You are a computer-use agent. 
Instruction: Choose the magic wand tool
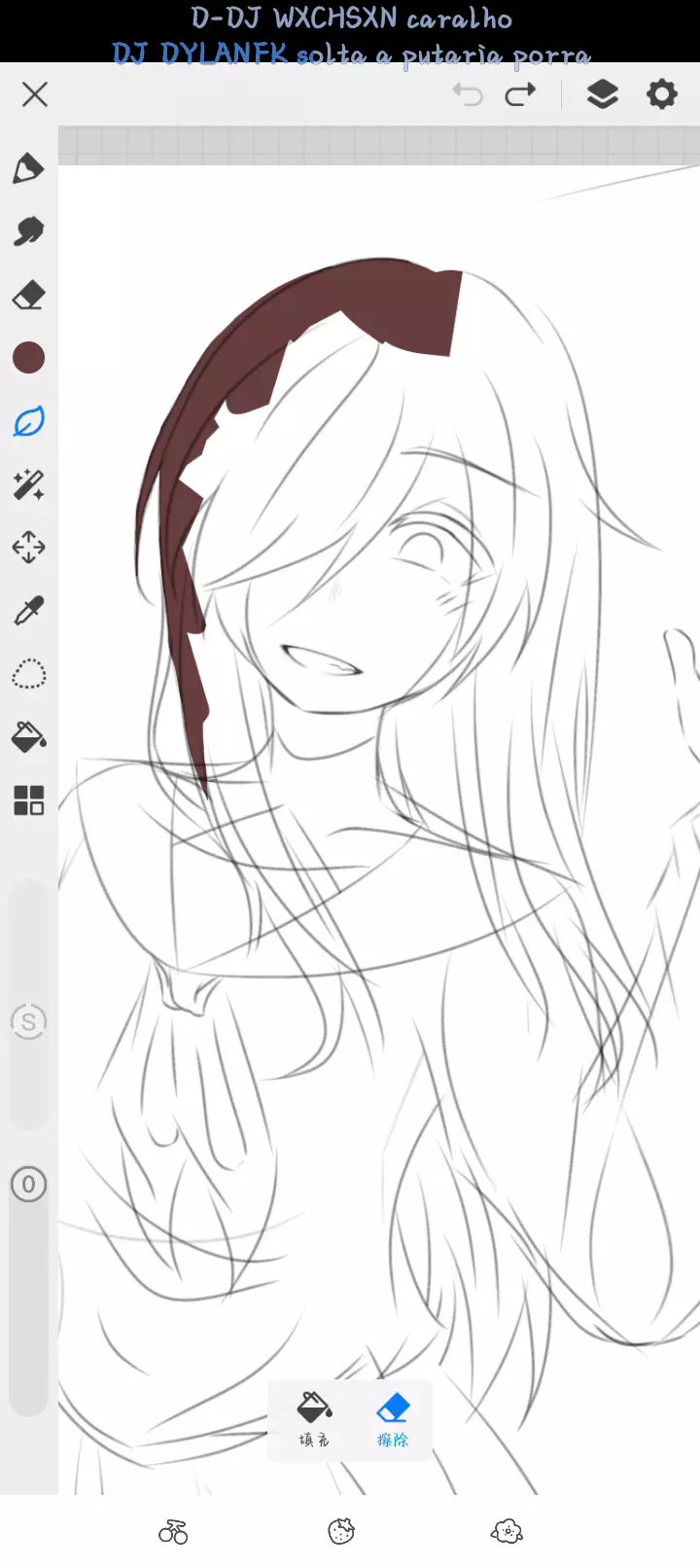coord(28,484)
